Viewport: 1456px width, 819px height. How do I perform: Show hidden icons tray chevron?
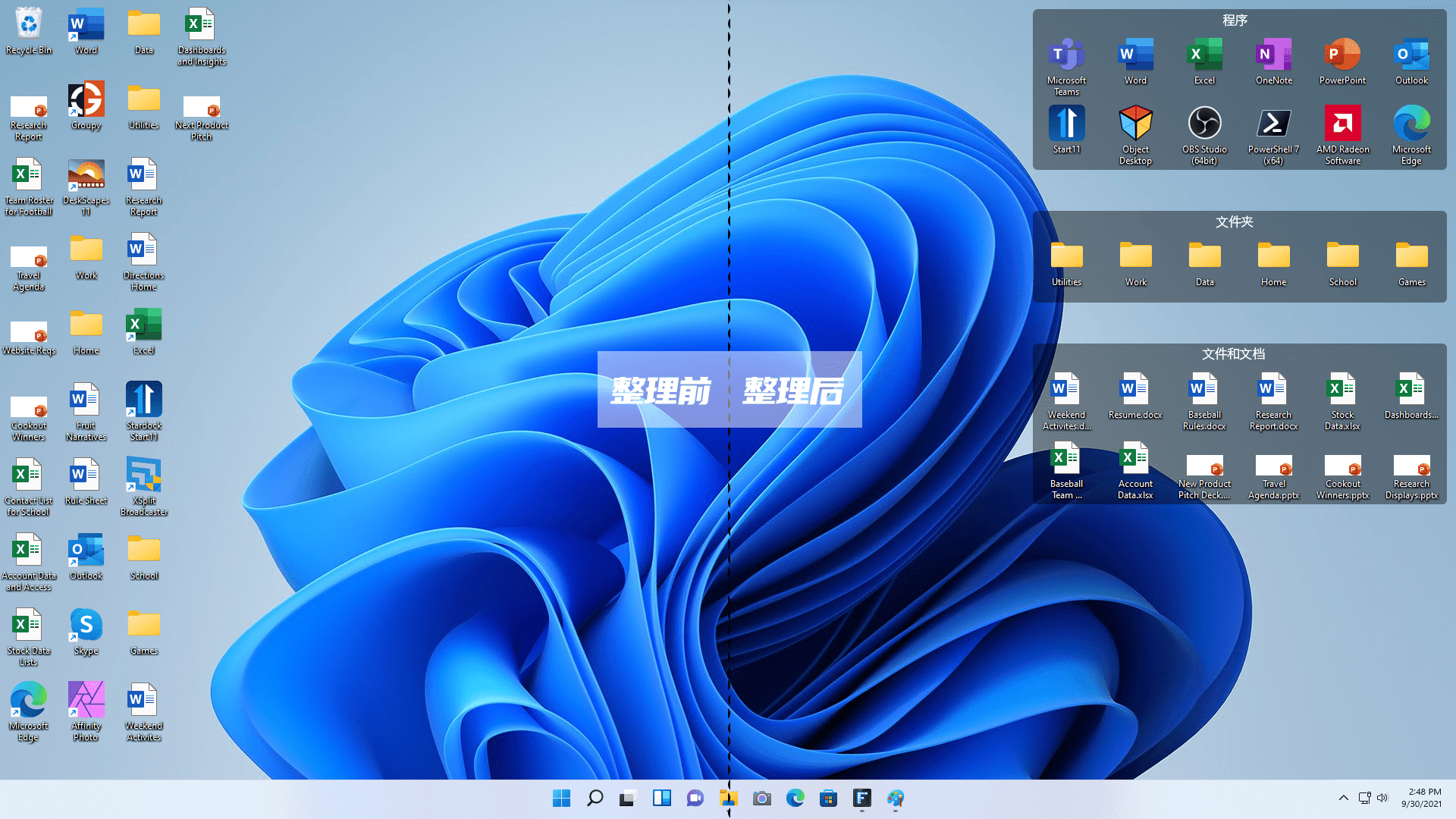click(x=1343, y=798)
